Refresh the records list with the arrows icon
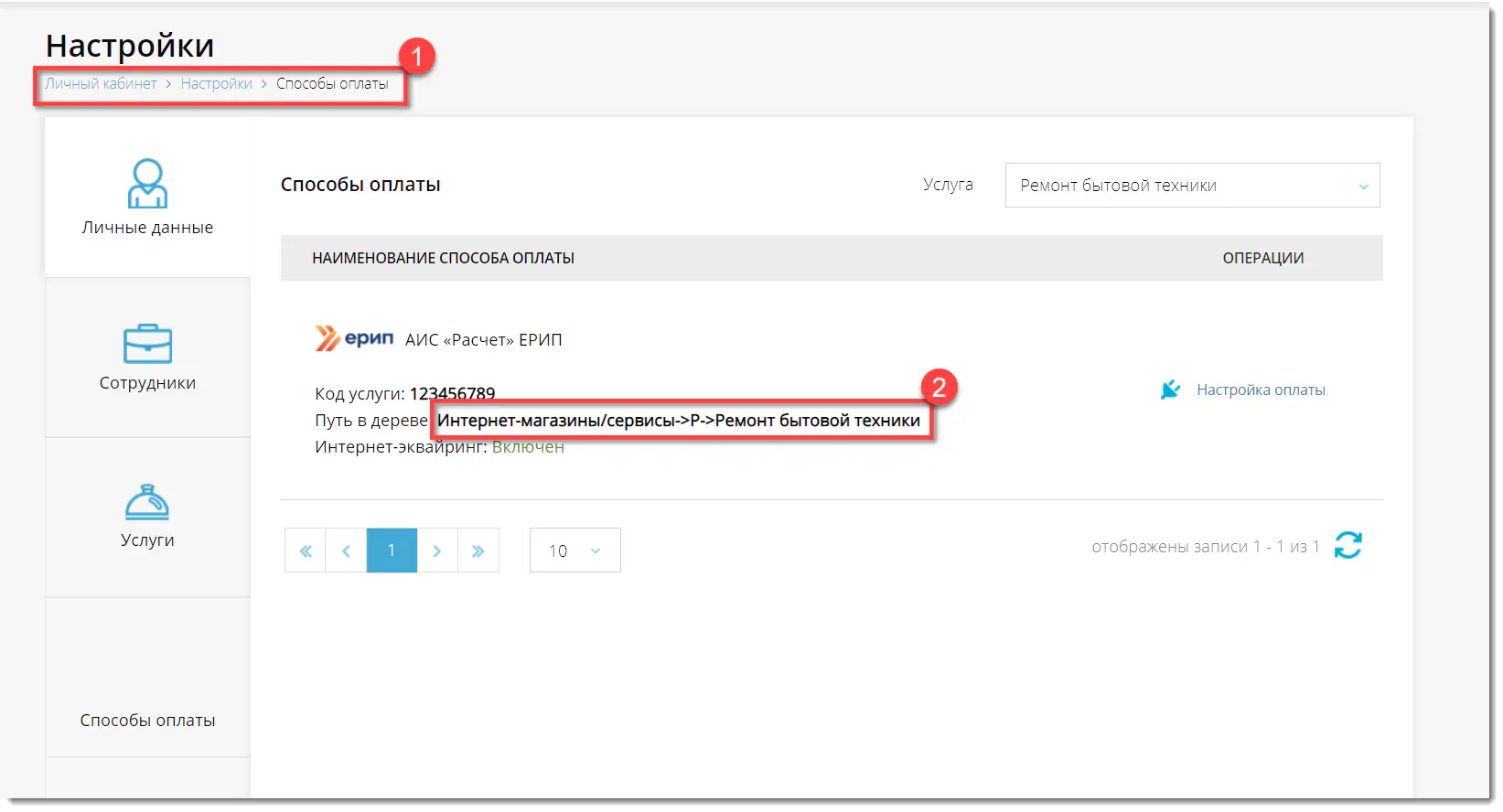The width and height of the screenshot is (1503, 812). (x=1347, y=546)
